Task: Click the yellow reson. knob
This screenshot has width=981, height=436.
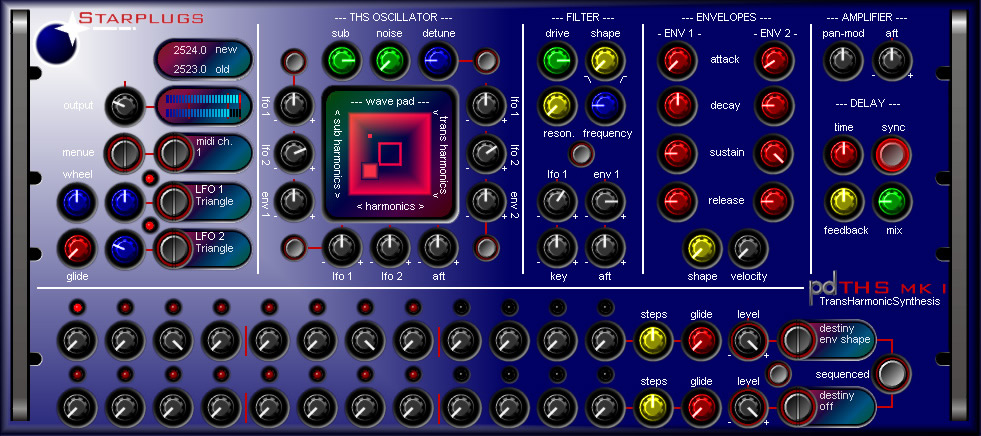Action: click(x=557, y=106)
